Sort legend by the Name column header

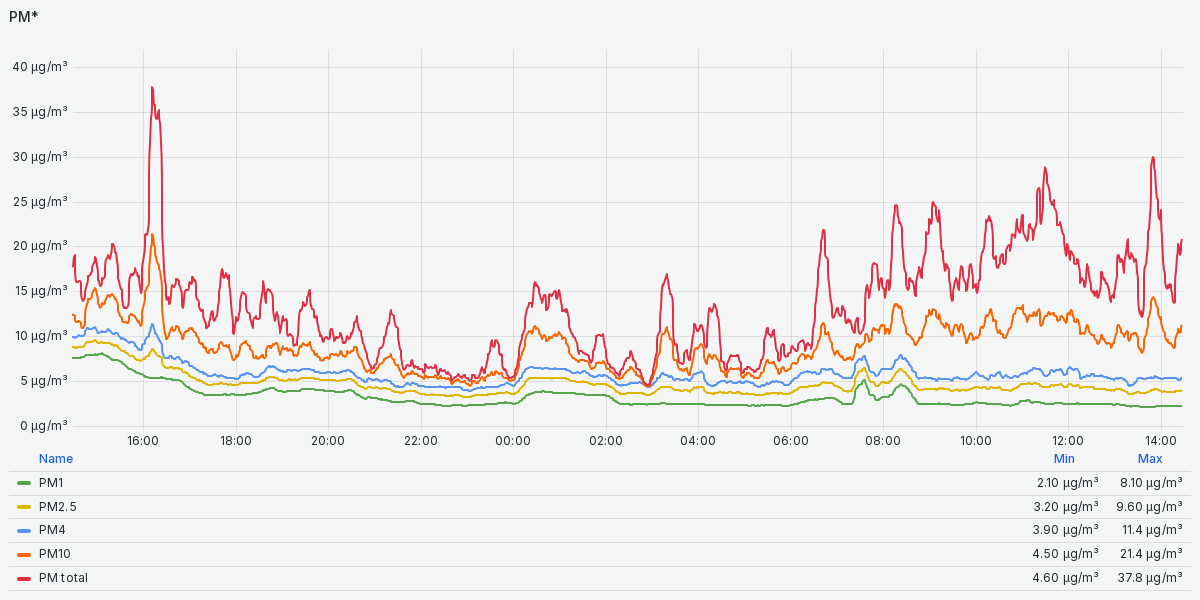point(56,459)
